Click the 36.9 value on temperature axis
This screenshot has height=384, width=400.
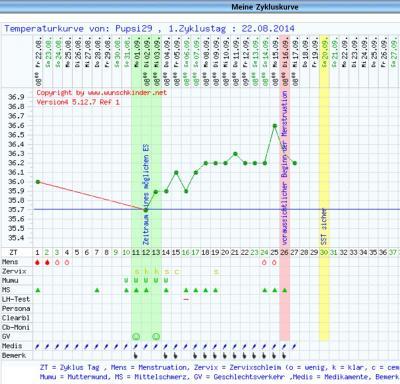click(x=16, y=97)
